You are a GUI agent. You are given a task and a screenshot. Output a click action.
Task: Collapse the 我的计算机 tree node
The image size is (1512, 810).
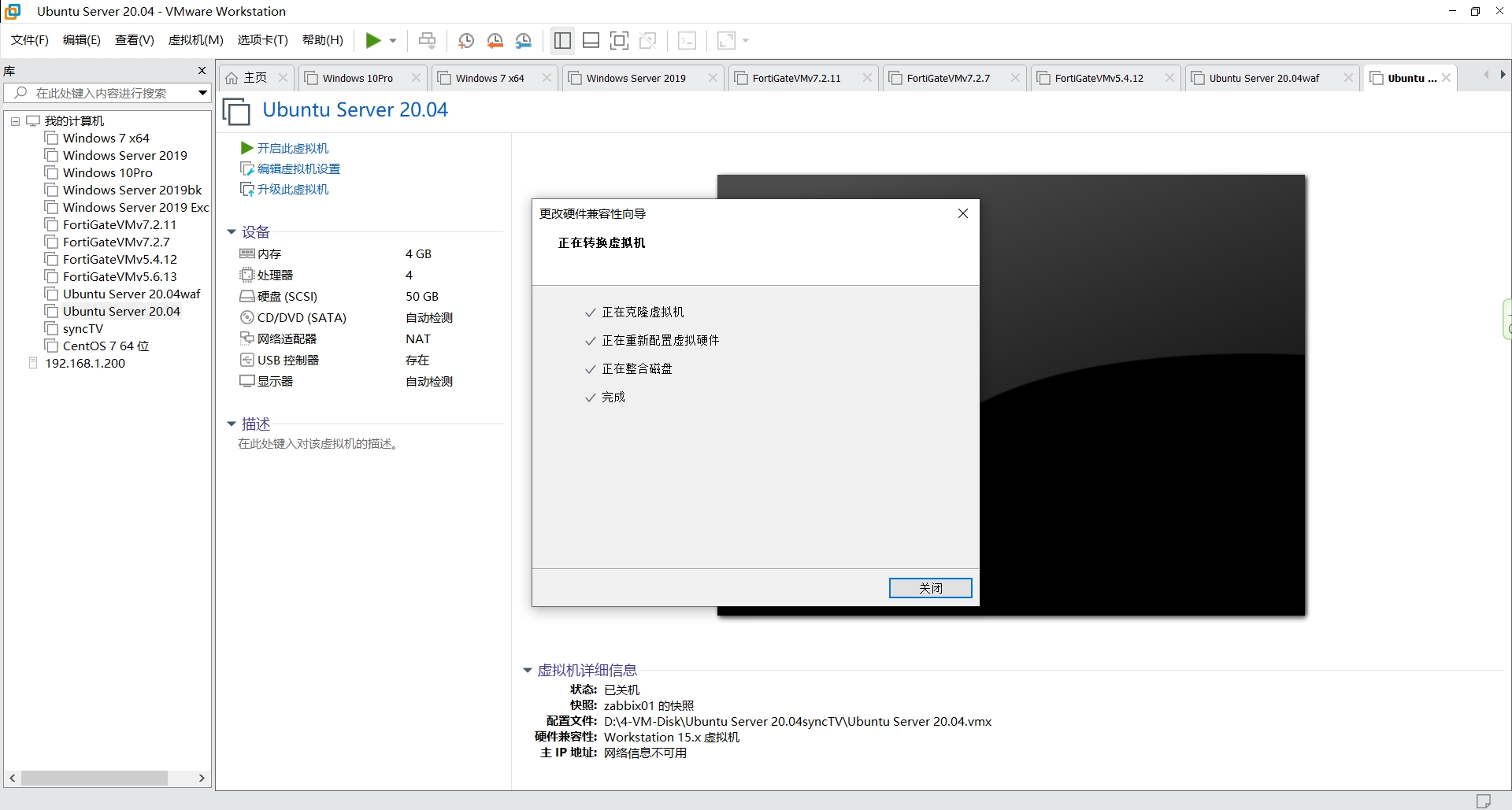pyautogui.click(x=15, y=121)
